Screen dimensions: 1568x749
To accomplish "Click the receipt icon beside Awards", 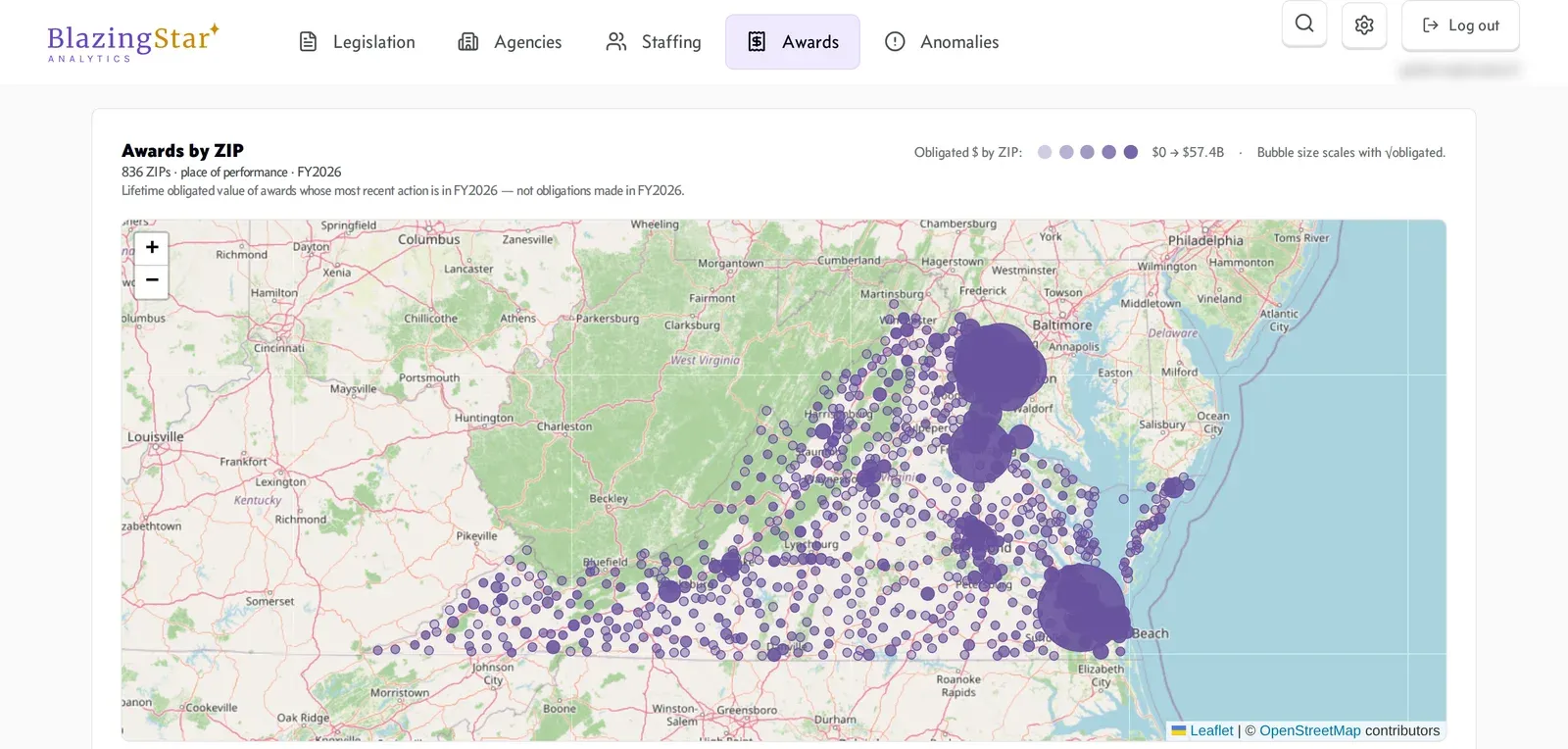I will click(x=757, y=42).
